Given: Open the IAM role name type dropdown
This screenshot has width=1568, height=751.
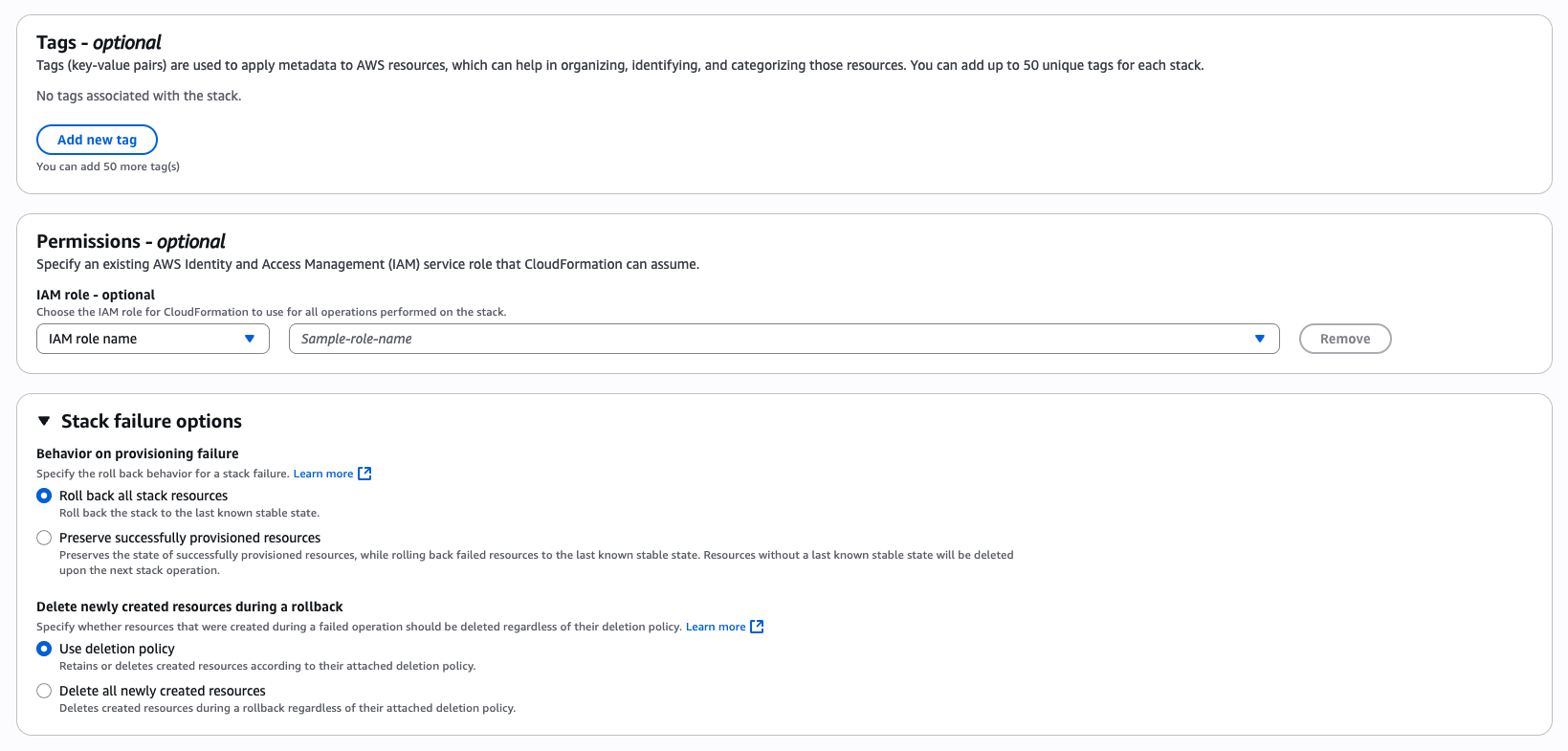Looking at the screenshot, I should point(152,339).
